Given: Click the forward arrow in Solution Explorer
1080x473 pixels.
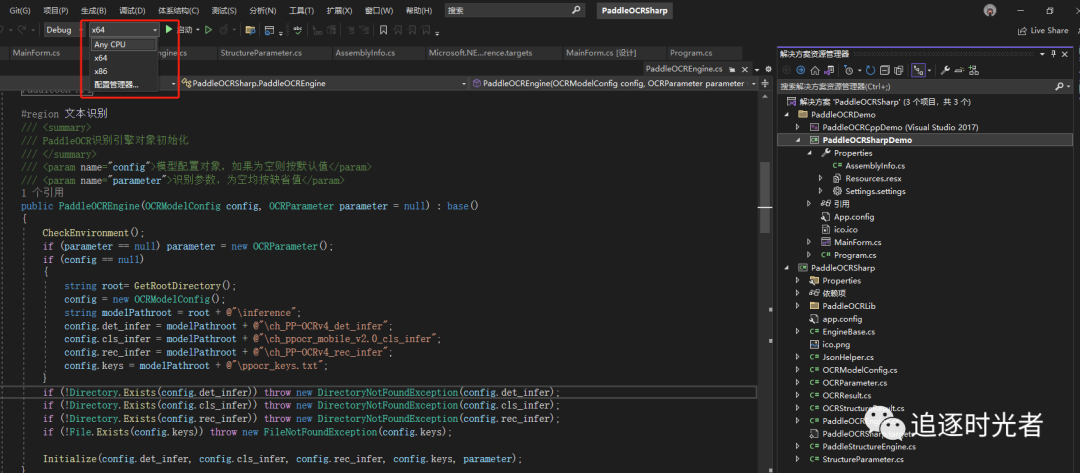Looking at the screenshot, I should point(800,70).
